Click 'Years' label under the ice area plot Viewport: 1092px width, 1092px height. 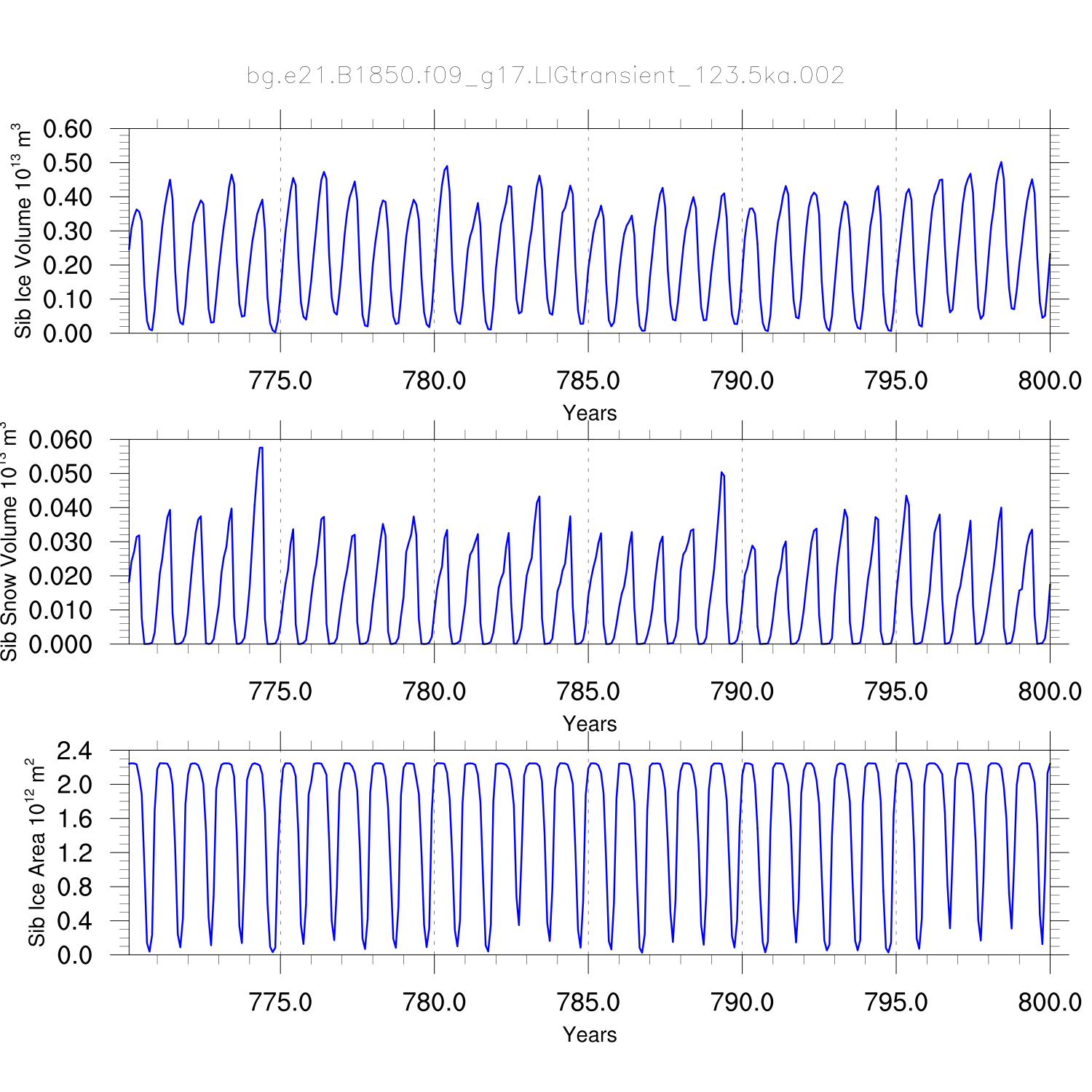589,1034
